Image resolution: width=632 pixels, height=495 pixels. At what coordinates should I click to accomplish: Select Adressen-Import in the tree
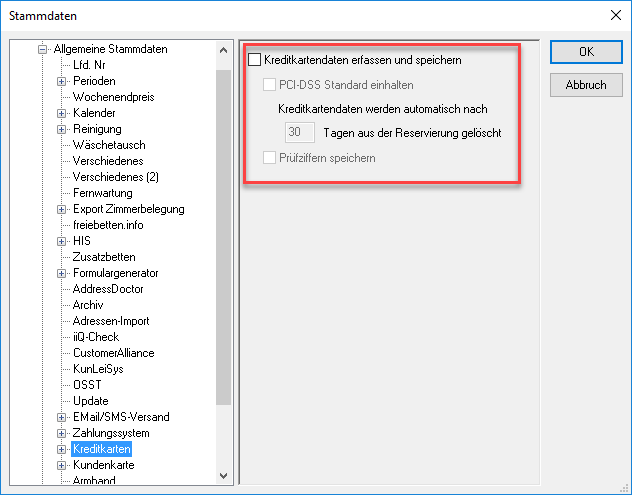(111, 321)
